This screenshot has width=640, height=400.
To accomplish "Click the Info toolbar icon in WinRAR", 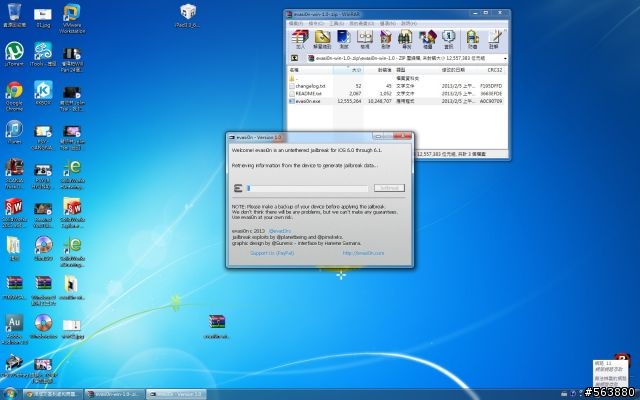I will [449, 40].
